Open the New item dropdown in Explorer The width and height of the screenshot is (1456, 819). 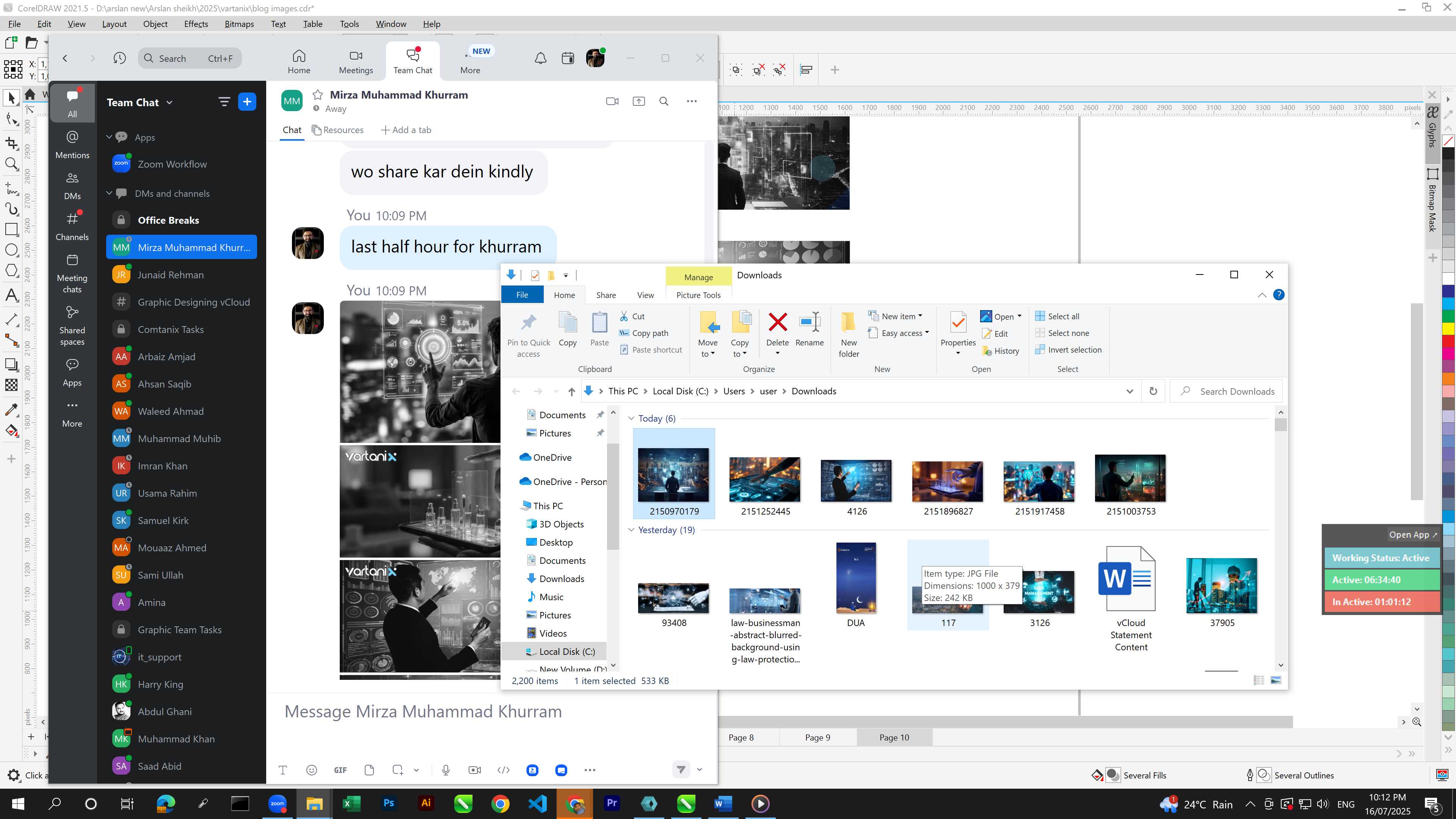tap(895, 317)
